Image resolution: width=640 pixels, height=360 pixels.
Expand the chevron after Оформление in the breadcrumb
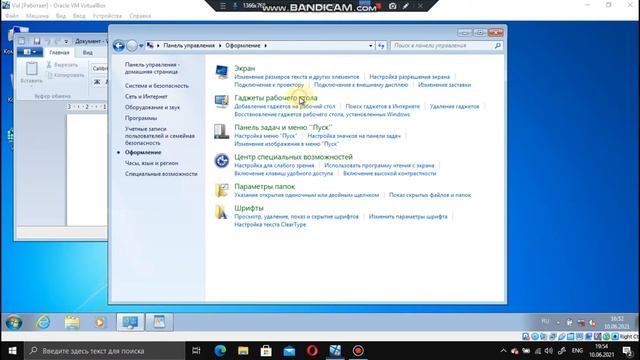[265, 46]
